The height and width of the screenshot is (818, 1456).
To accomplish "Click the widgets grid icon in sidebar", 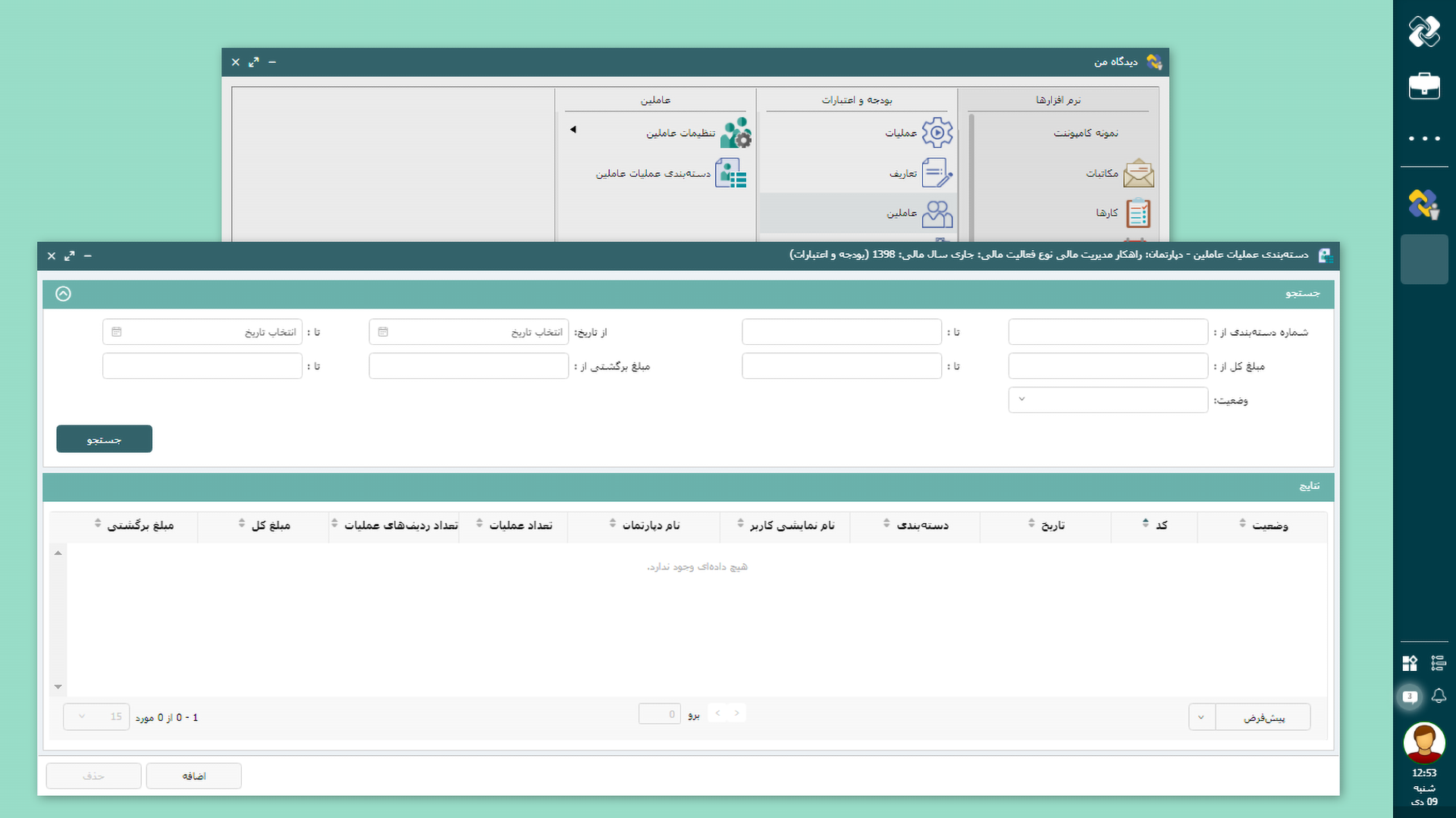I will pyautogui.click(x=1410, y=663).
